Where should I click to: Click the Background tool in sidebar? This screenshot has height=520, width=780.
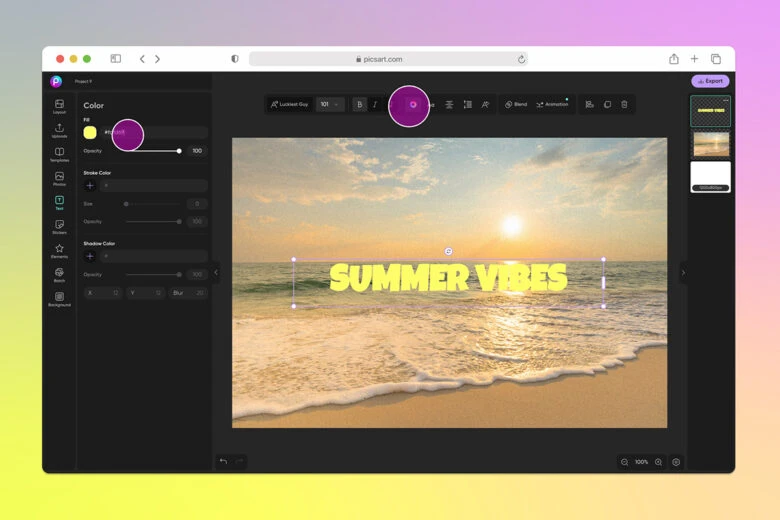[x=59, y=299]
